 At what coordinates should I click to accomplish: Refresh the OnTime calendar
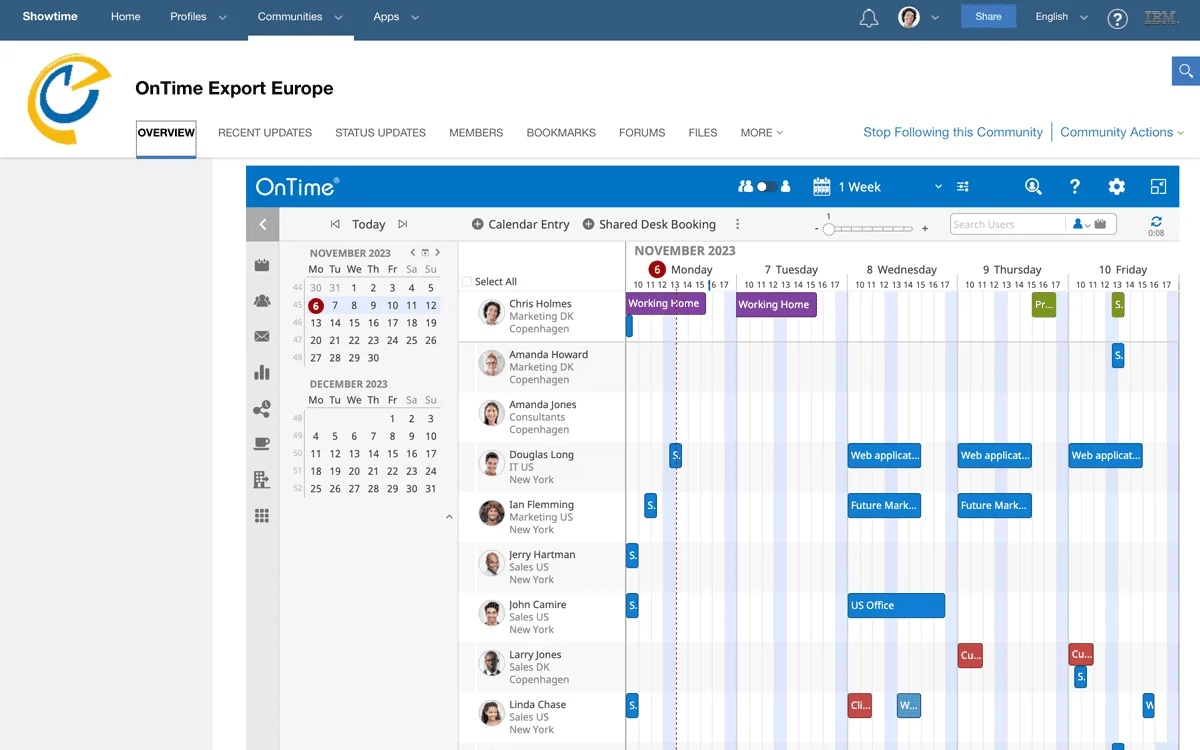pos(1156,221)
